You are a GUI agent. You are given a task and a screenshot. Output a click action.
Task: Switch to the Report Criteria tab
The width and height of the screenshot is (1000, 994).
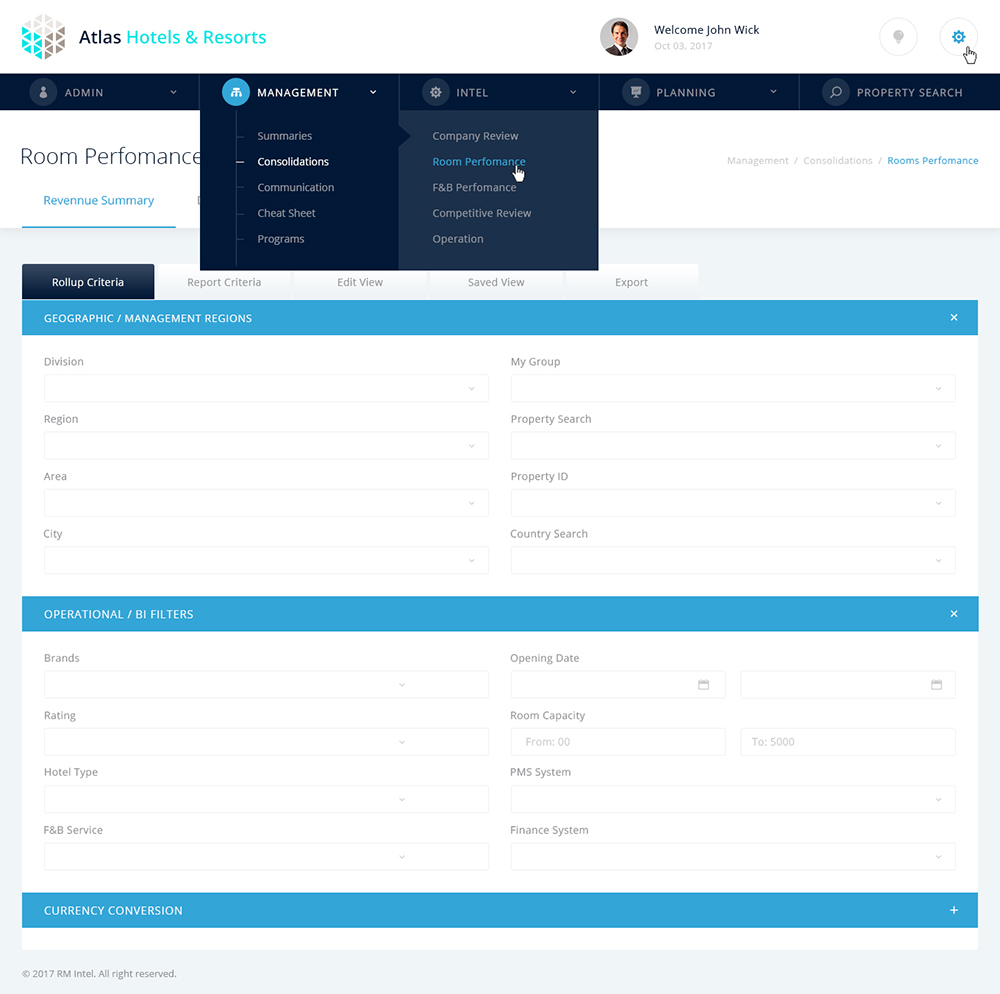click(224, 281)
